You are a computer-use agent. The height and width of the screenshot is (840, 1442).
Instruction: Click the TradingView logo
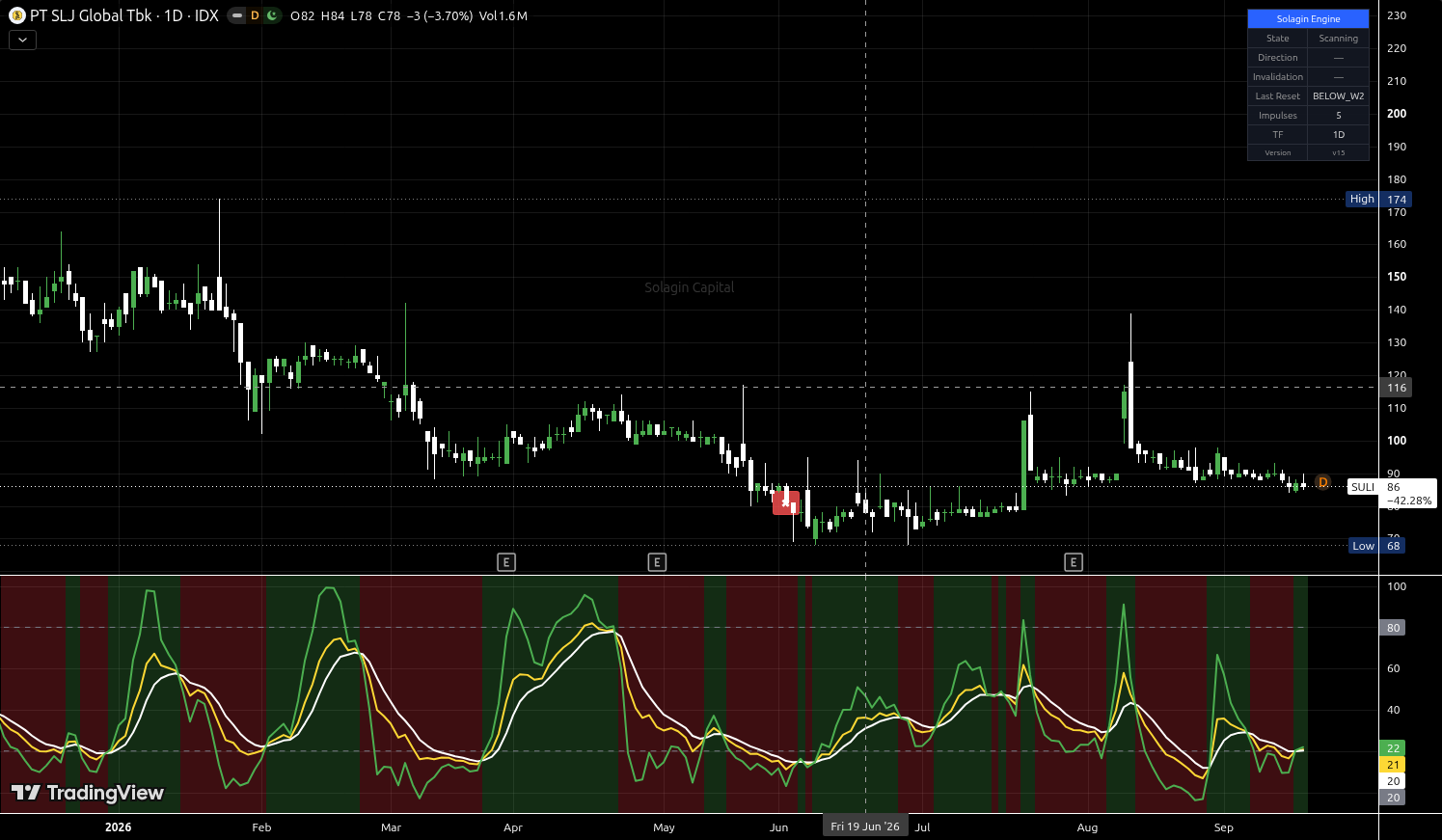(87, 793)
